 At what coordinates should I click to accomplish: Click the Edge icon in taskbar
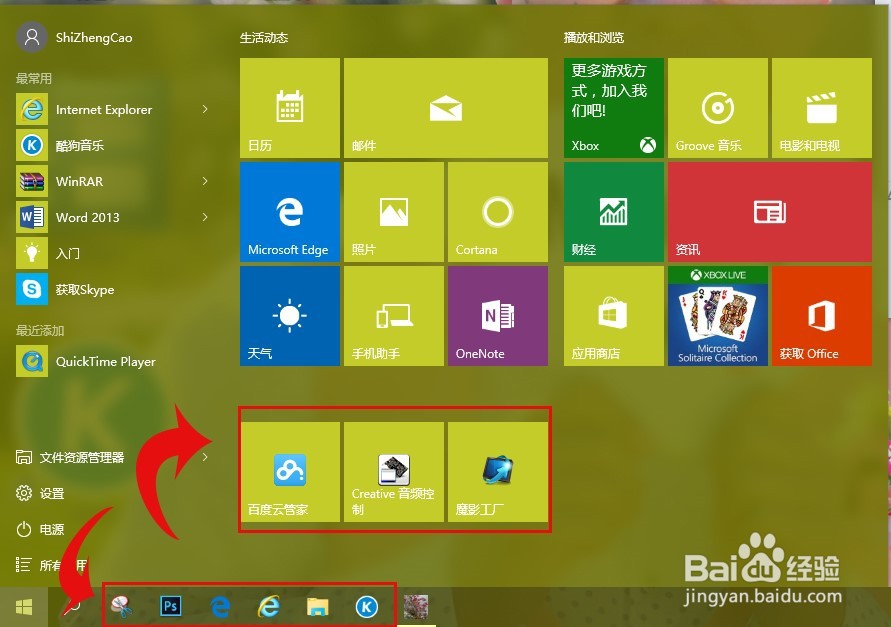tap(220, 607)
